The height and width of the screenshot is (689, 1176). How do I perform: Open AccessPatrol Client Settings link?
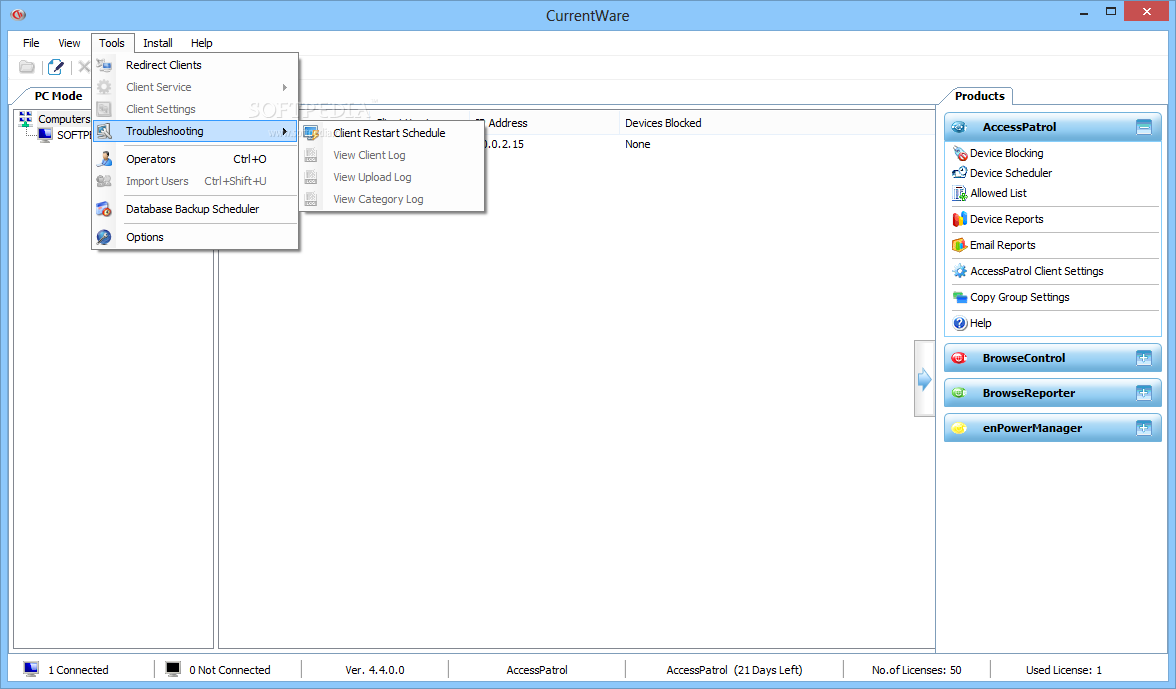click(1036, 271)
